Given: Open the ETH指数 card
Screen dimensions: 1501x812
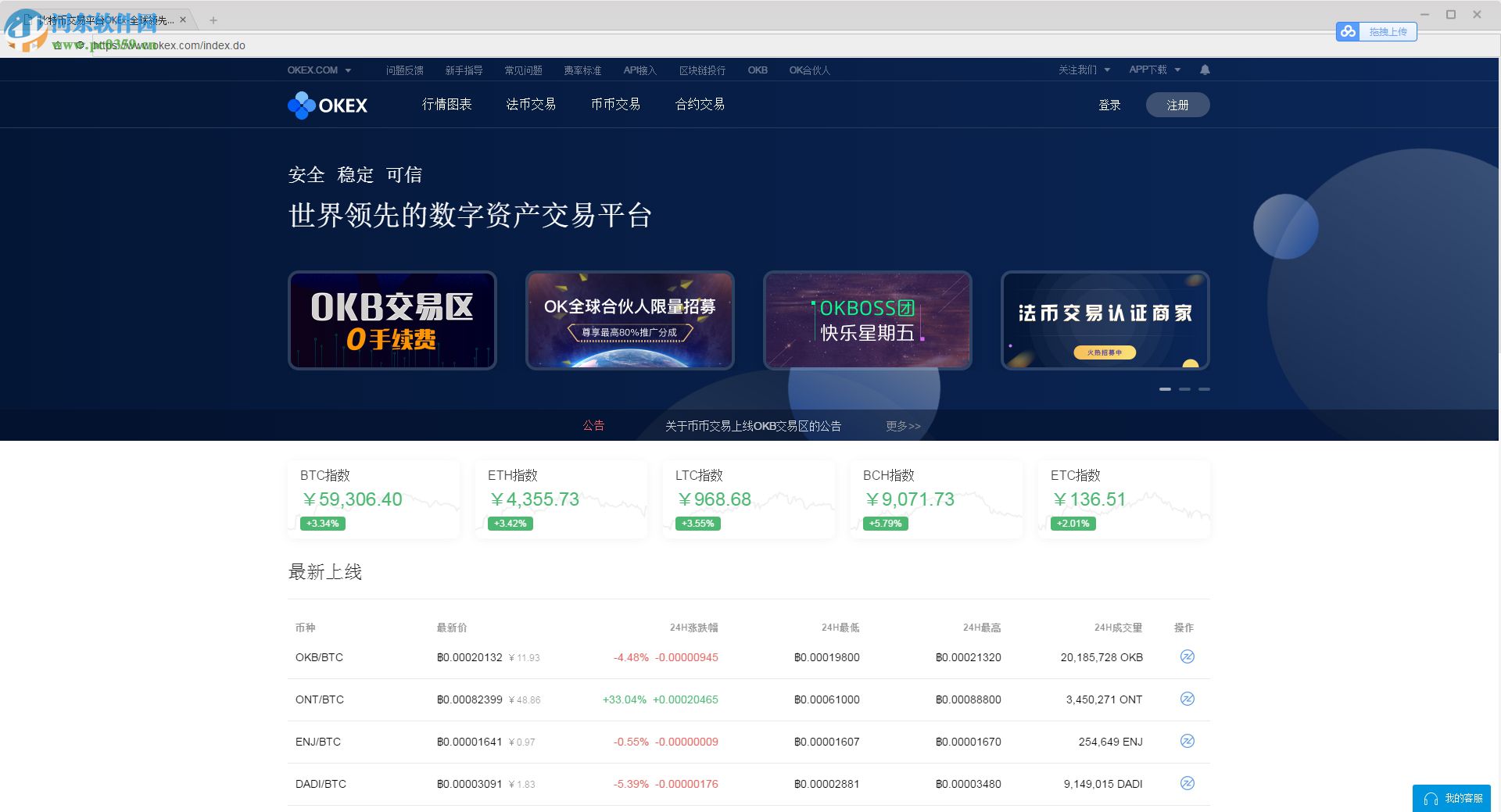Looking at the screenshot, I should click(x=561, y=499).
